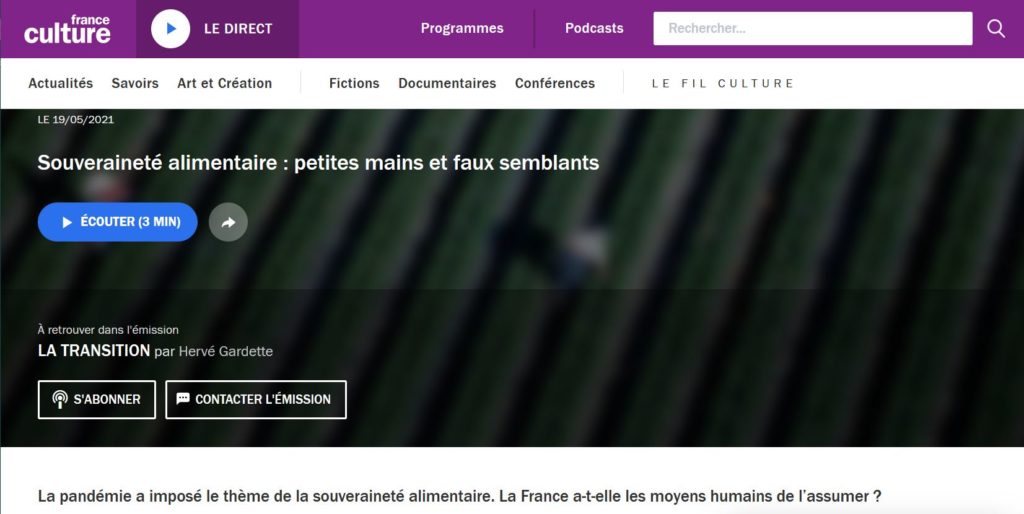Go to the Actualités section

click(61, 83)
